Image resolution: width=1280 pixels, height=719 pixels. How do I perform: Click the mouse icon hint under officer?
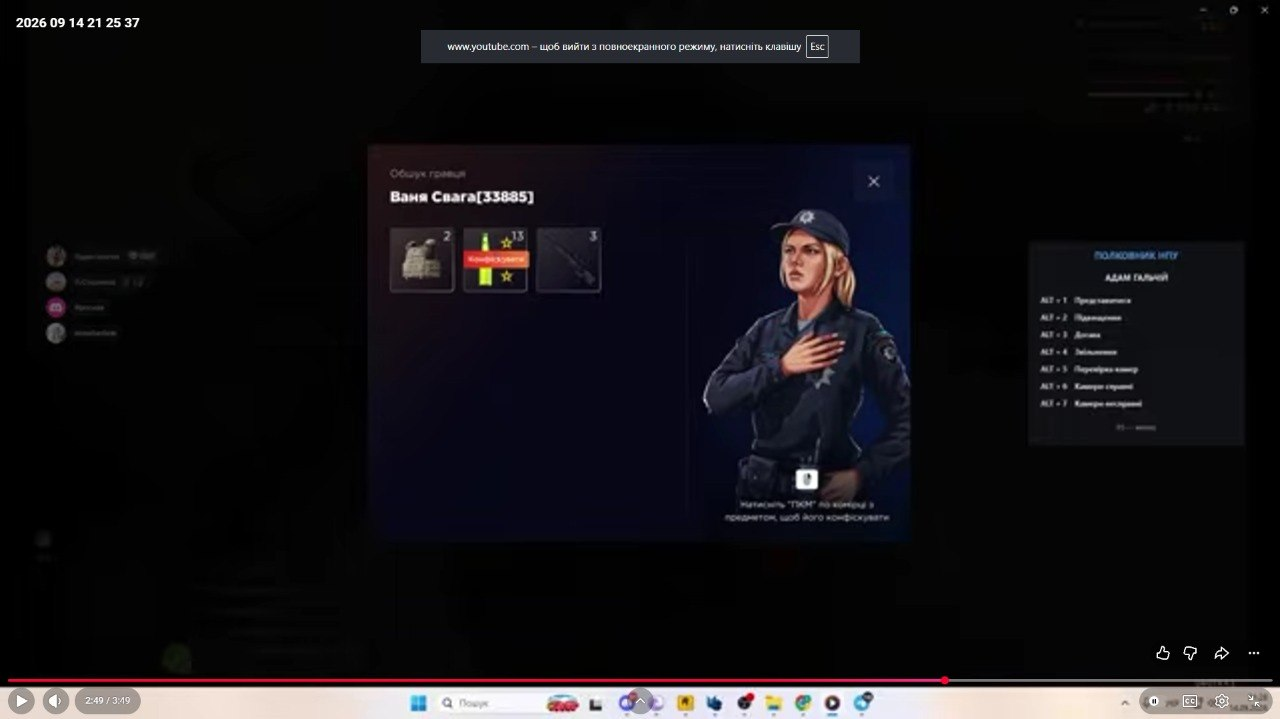click(x=807, y=479)
